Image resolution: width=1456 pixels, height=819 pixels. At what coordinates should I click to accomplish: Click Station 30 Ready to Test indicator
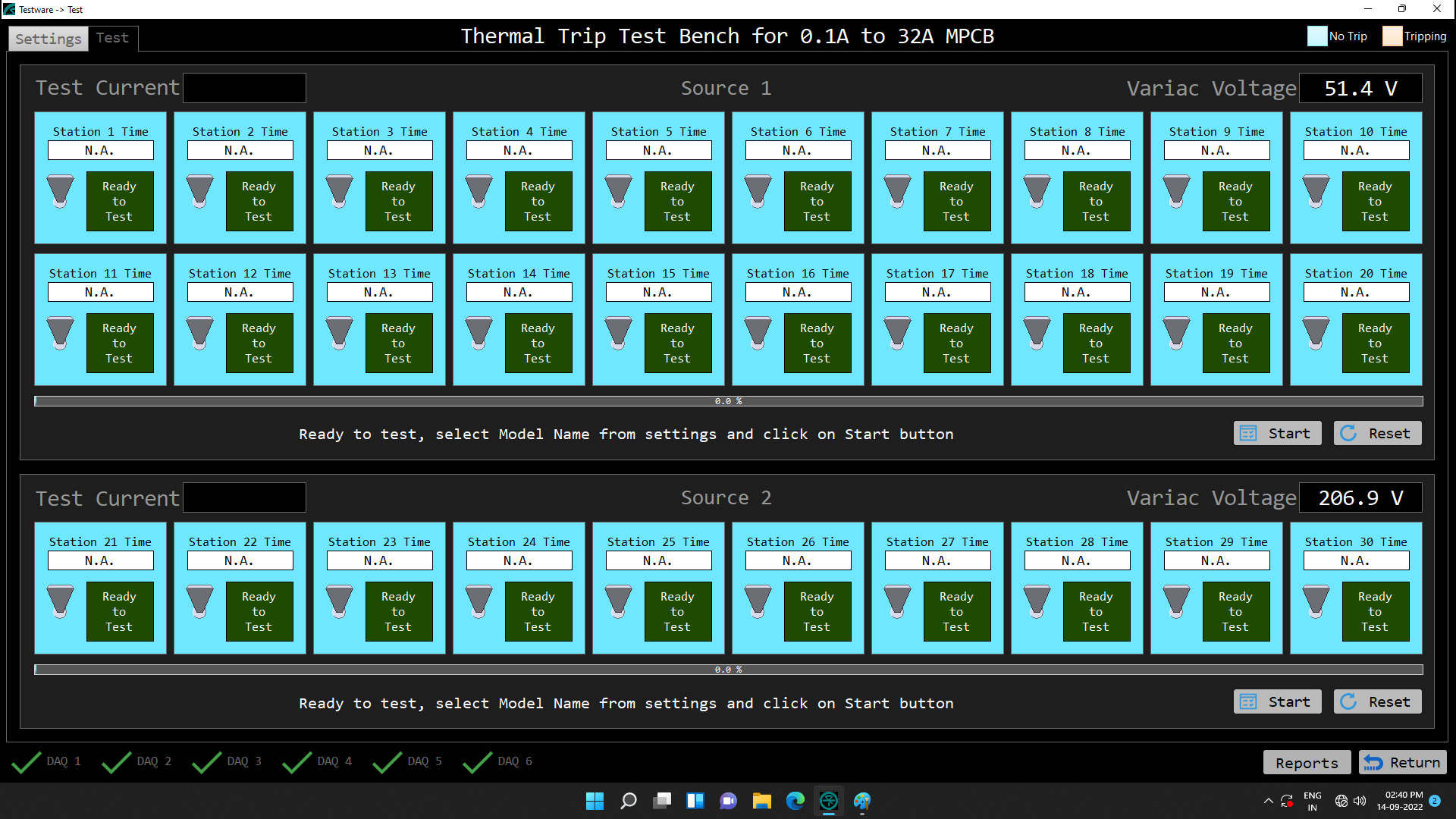click(x=1375, y=612)
